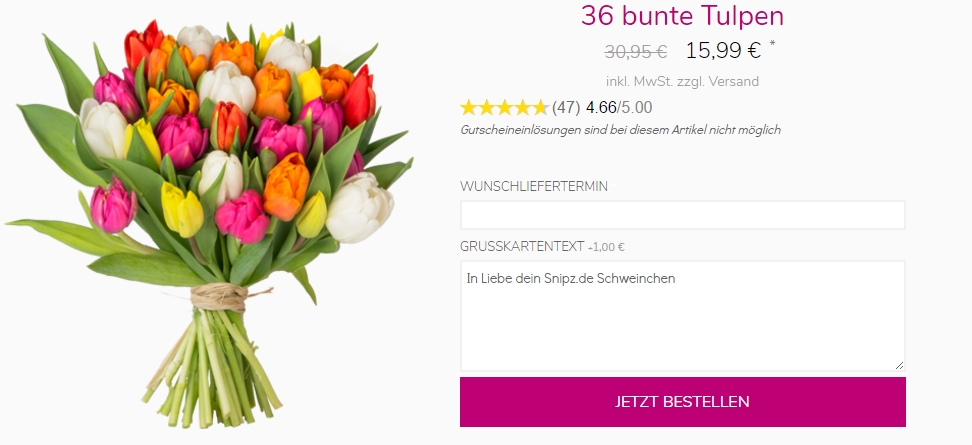The height and width of the screenshot is (445, 972).
Task: Click the second yellow rating star
Action: coord(487,108)
